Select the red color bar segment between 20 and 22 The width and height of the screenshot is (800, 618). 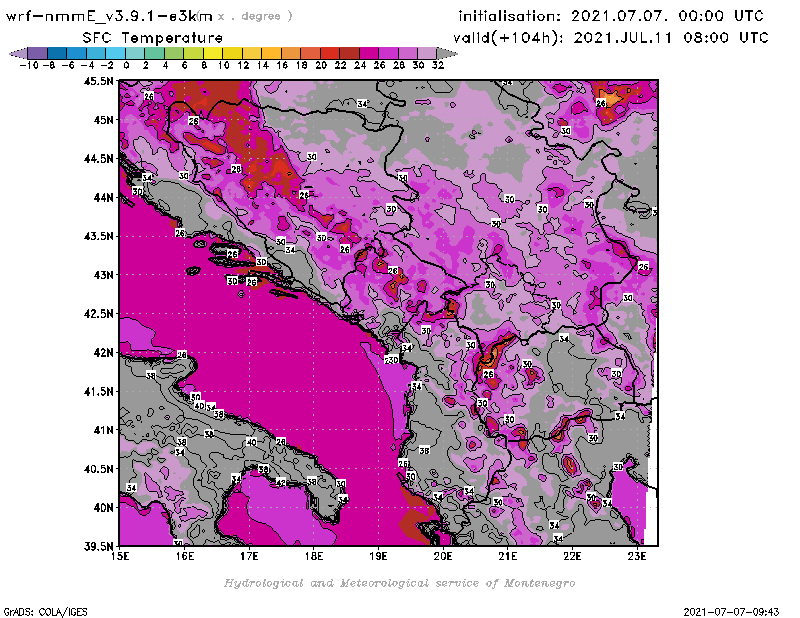coord(330,53)
